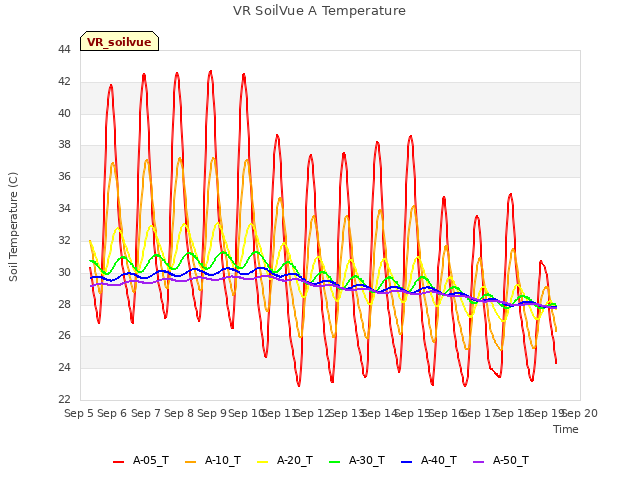The width and height of the screenshot is (640, 480).
Task: Toggle the A-05_T legend entry
Action: pyautogui.click(x=141, y=461)
